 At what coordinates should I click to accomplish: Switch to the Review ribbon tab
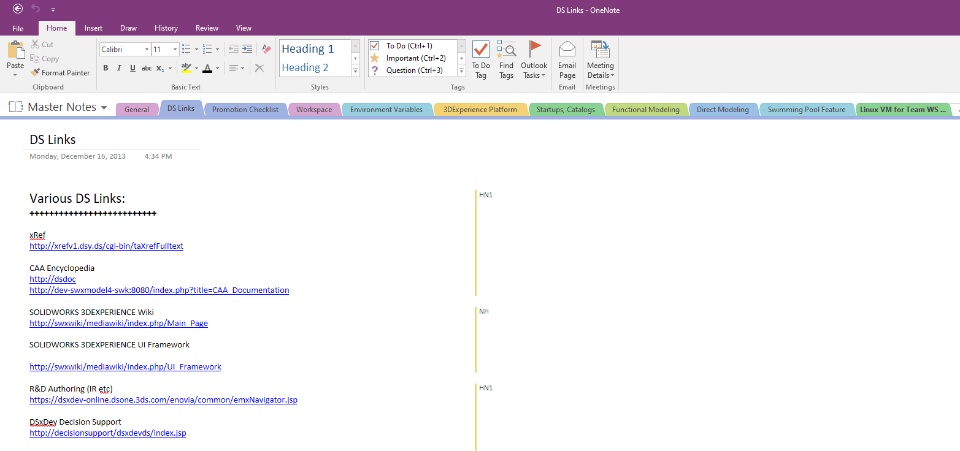point(207,28)
